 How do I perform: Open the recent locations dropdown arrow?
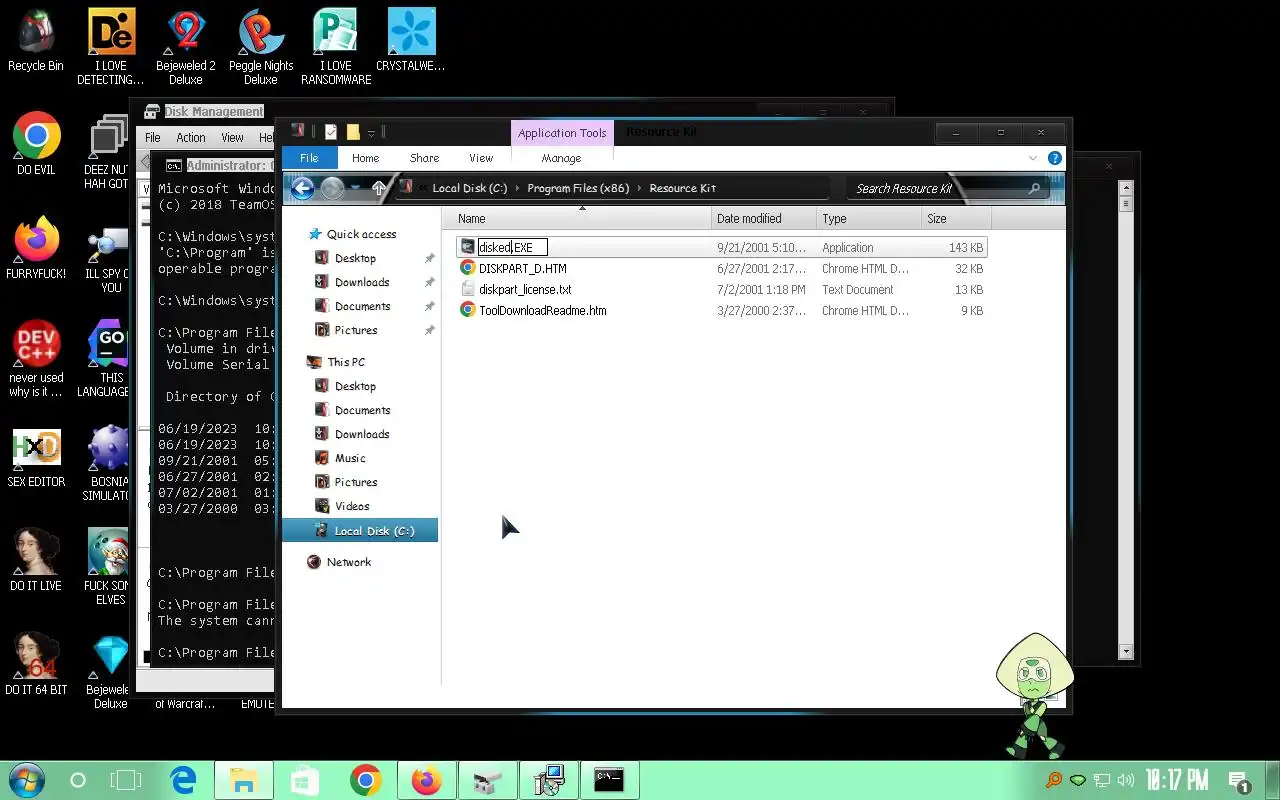(x=355, y=188)
